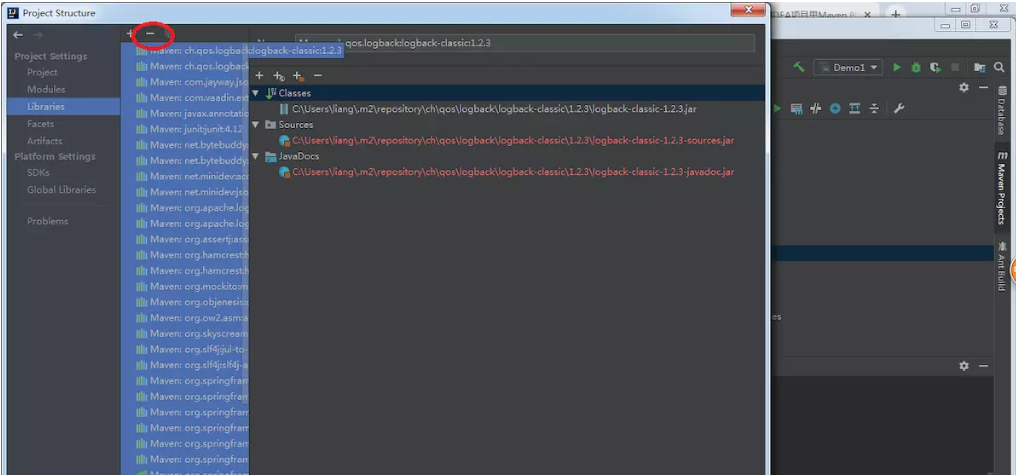Select the Maven: org.mockito library row
The width and height of the screenshot is (1016, 475).
185,286
